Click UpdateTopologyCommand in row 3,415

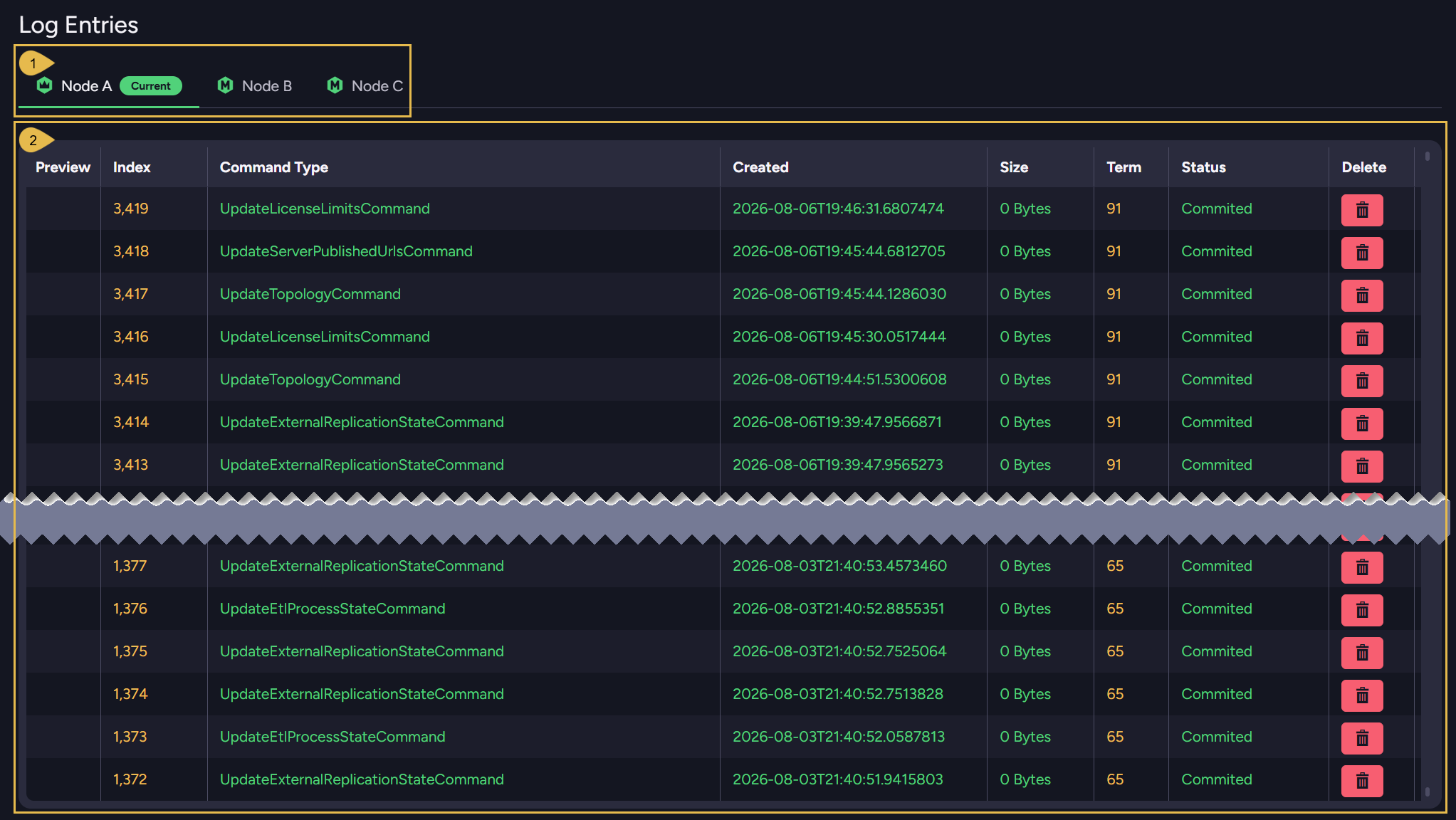pos(310,379)
